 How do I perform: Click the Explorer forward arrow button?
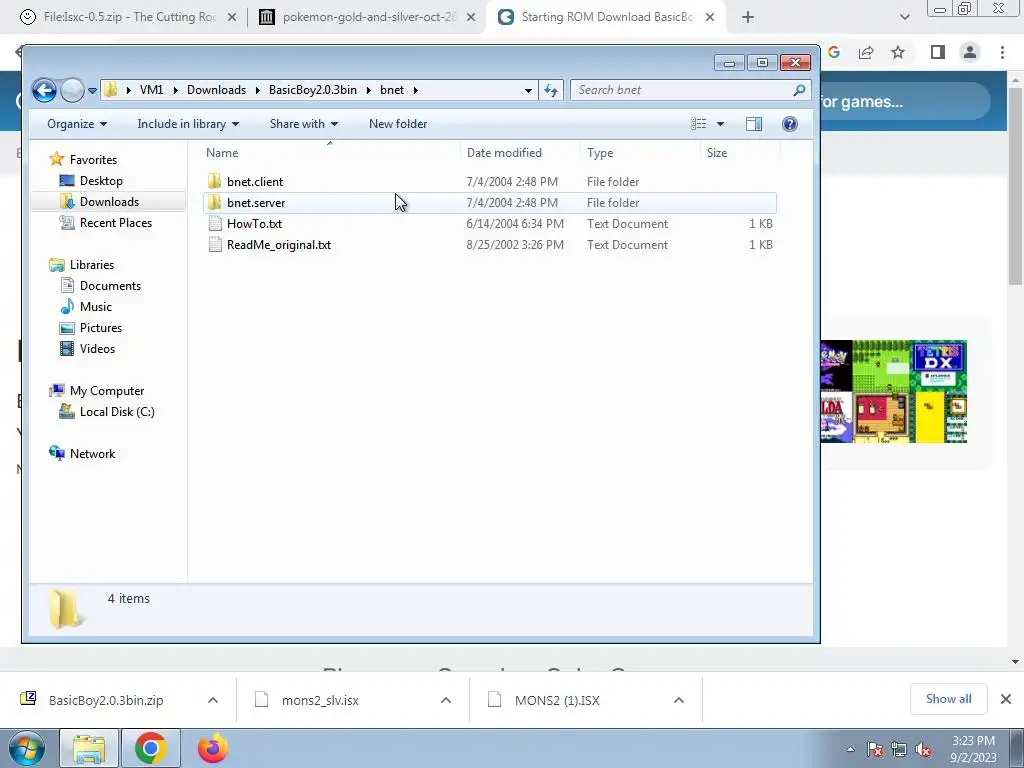(x=72, y=90)
